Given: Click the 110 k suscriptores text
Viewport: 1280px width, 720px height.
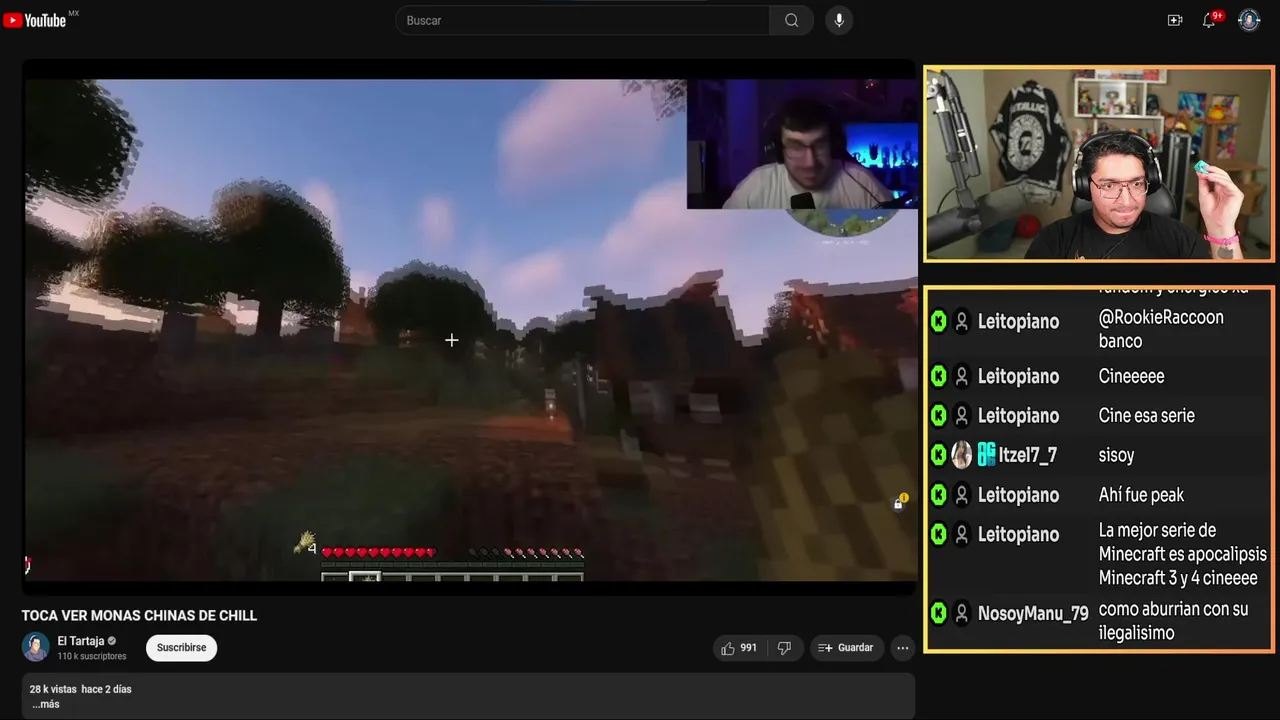Looking at the screenshot, I should pyautogui.click(x=92, y=656).
